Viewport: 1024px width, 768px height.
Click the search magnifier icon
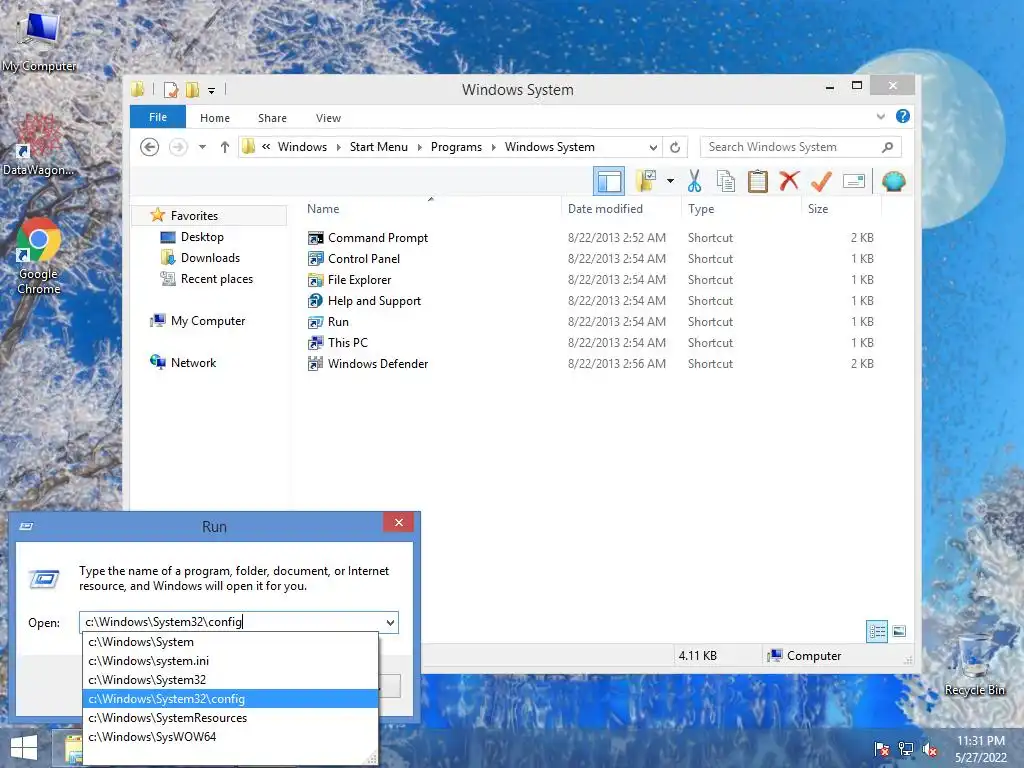[888, 147]
